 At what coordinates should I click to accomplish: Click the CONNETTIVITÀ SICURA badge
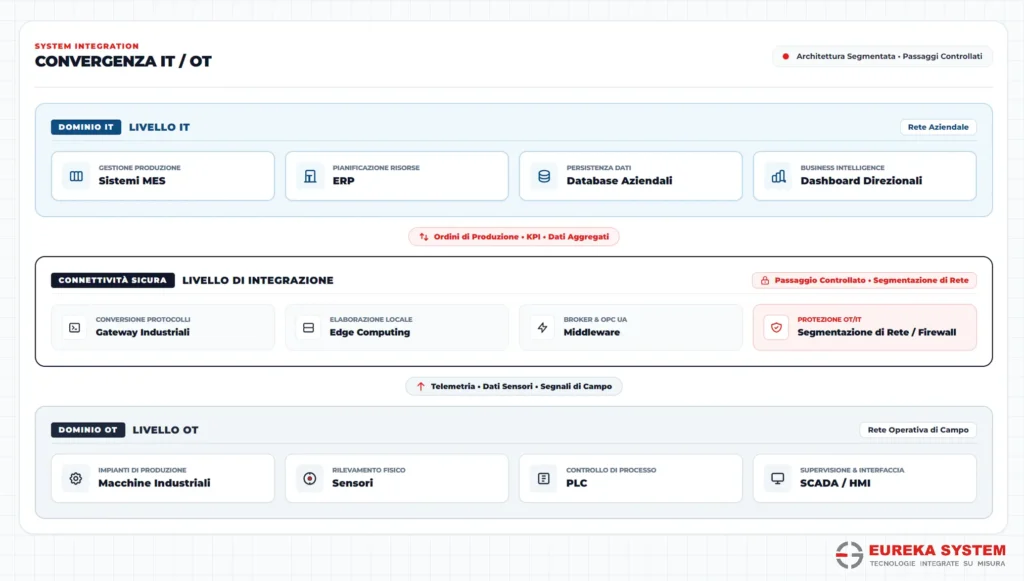point(113,280)
